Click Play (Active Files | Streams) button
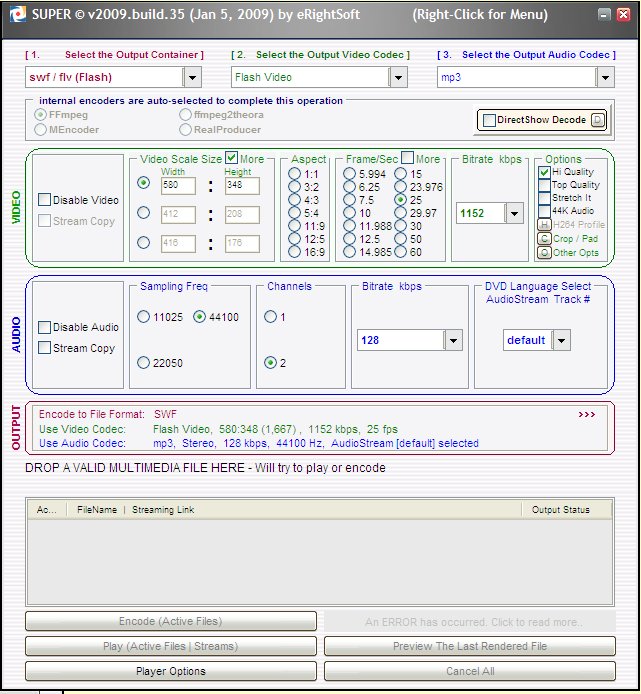The image size is (641, 694). pos(171,646)
